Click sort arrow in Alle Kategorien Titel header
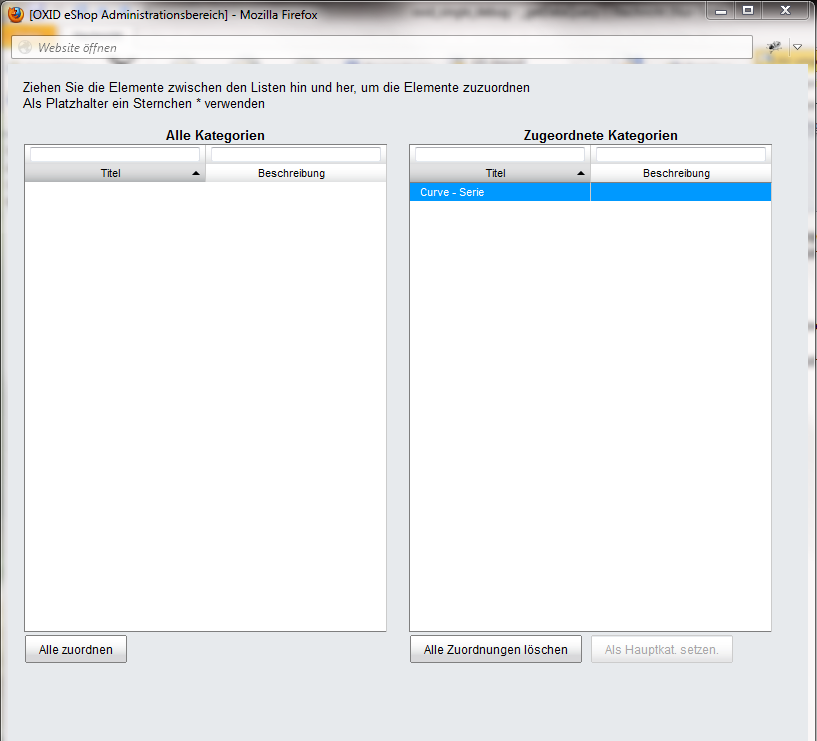This screenshot has height=741, width=817. [x=195, y=173]
